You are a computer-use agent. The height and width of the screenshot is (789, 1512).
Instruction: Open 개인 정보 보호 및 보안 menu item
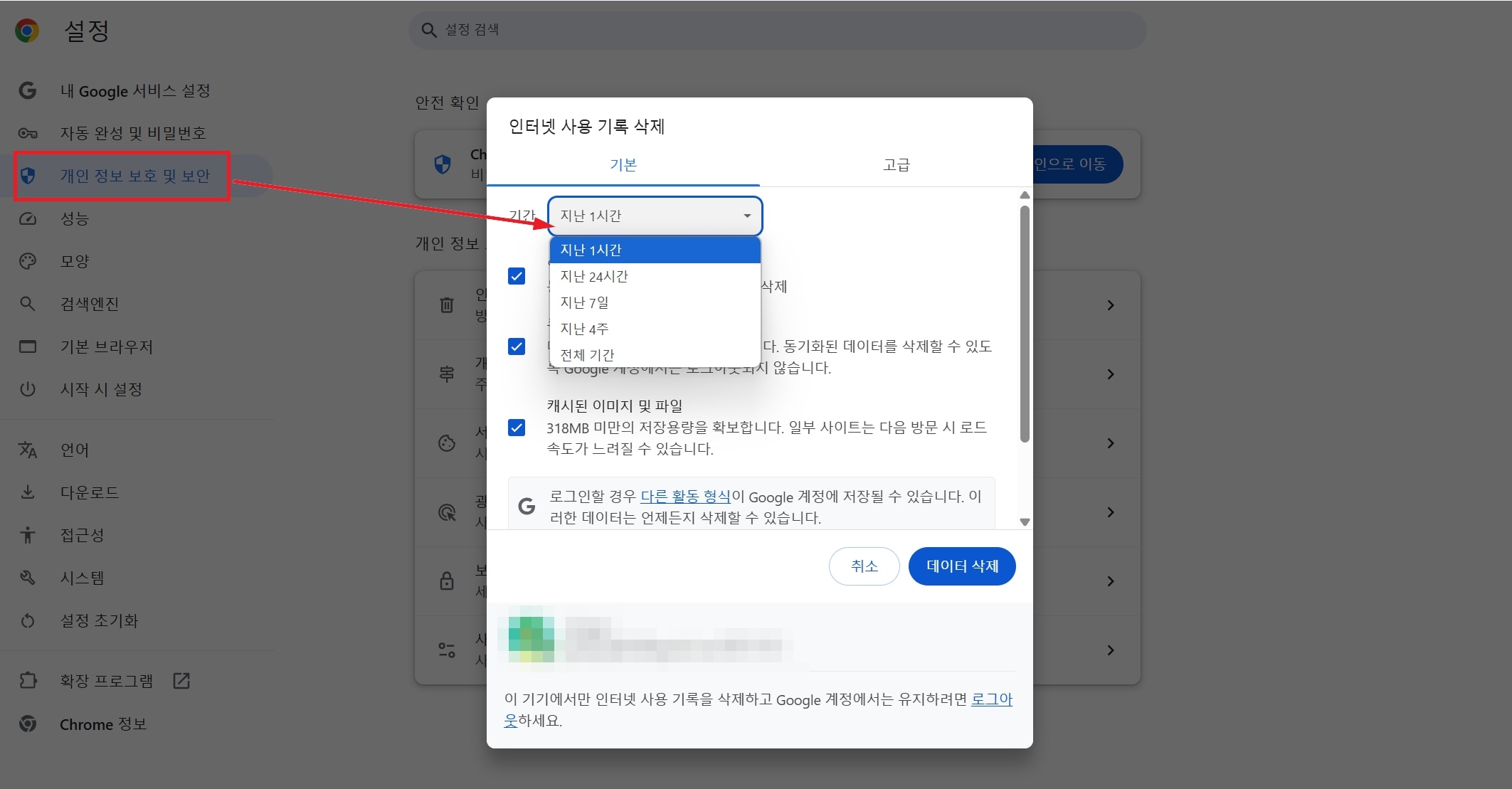click(x=135, y=176)
